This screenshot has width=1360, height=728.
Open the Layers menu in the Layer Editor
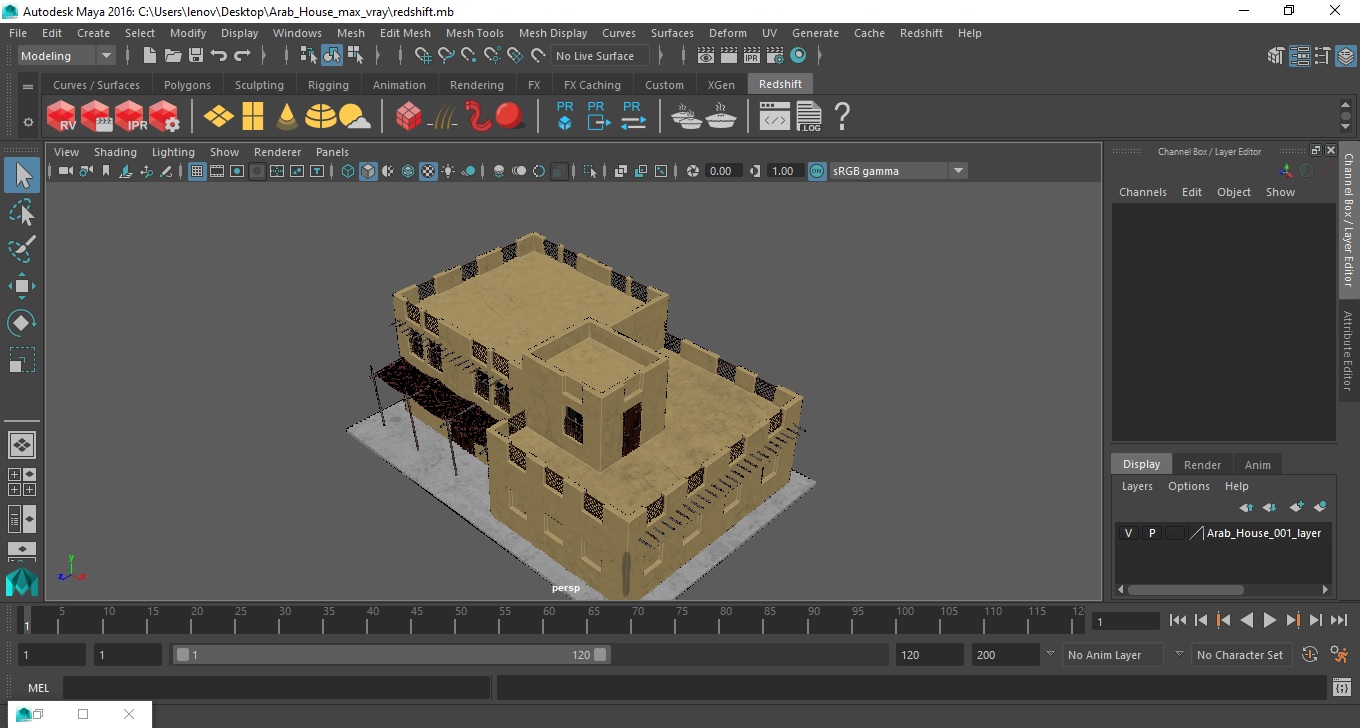point(1137,486)
